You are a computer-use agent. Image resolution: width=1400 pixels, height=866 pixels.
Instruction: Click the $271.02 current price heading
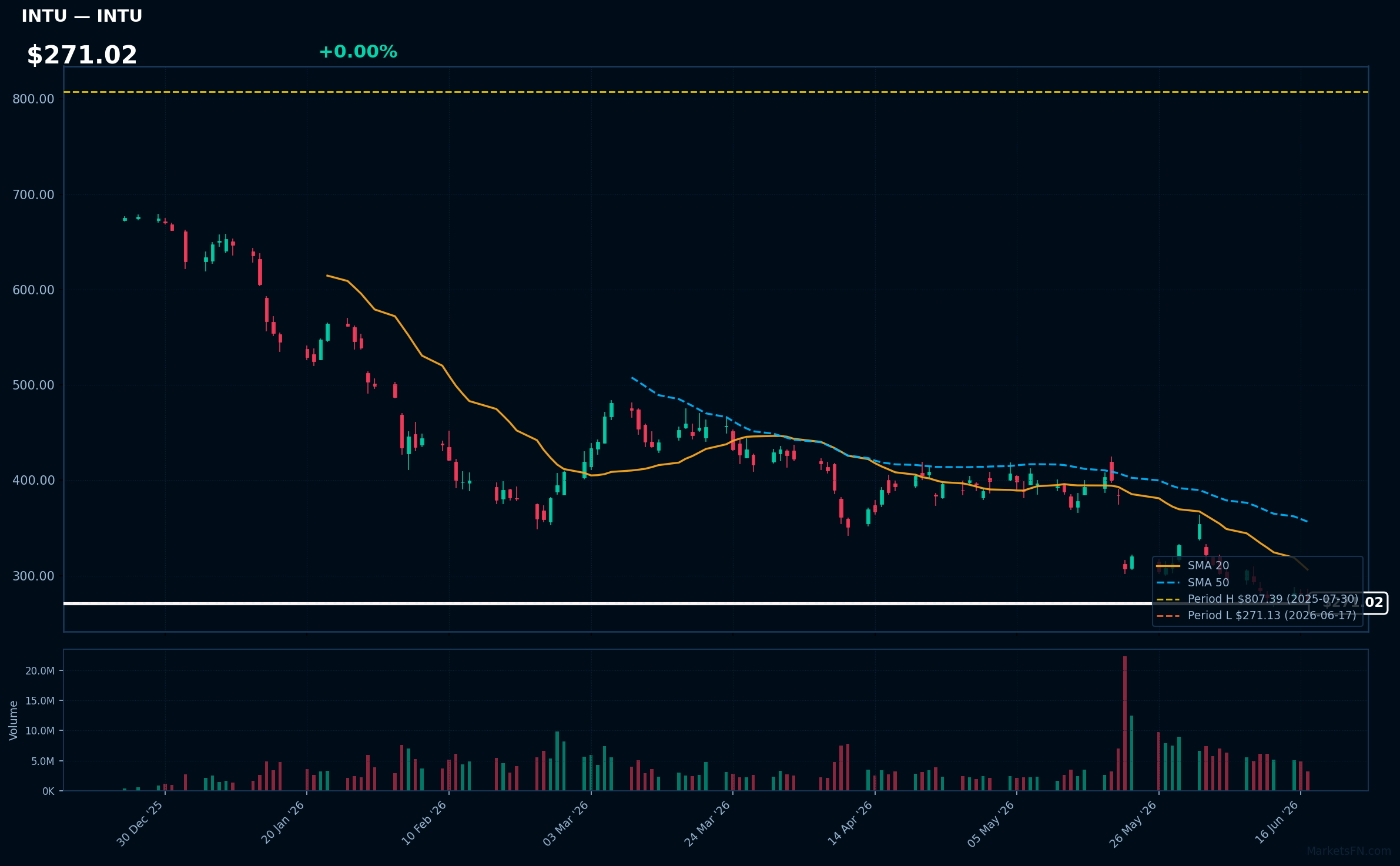click(x=82, y=55)
